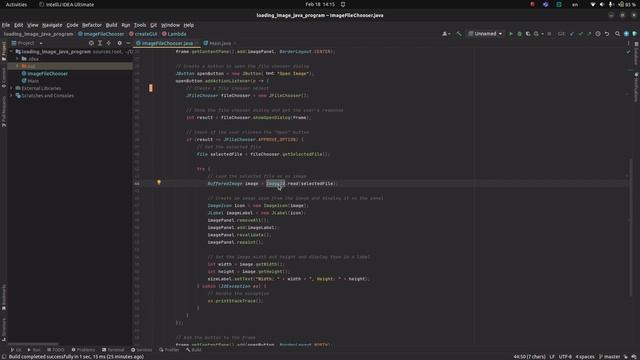Collapse loading_image_java_program root node
640x360 pixels.
11,52
